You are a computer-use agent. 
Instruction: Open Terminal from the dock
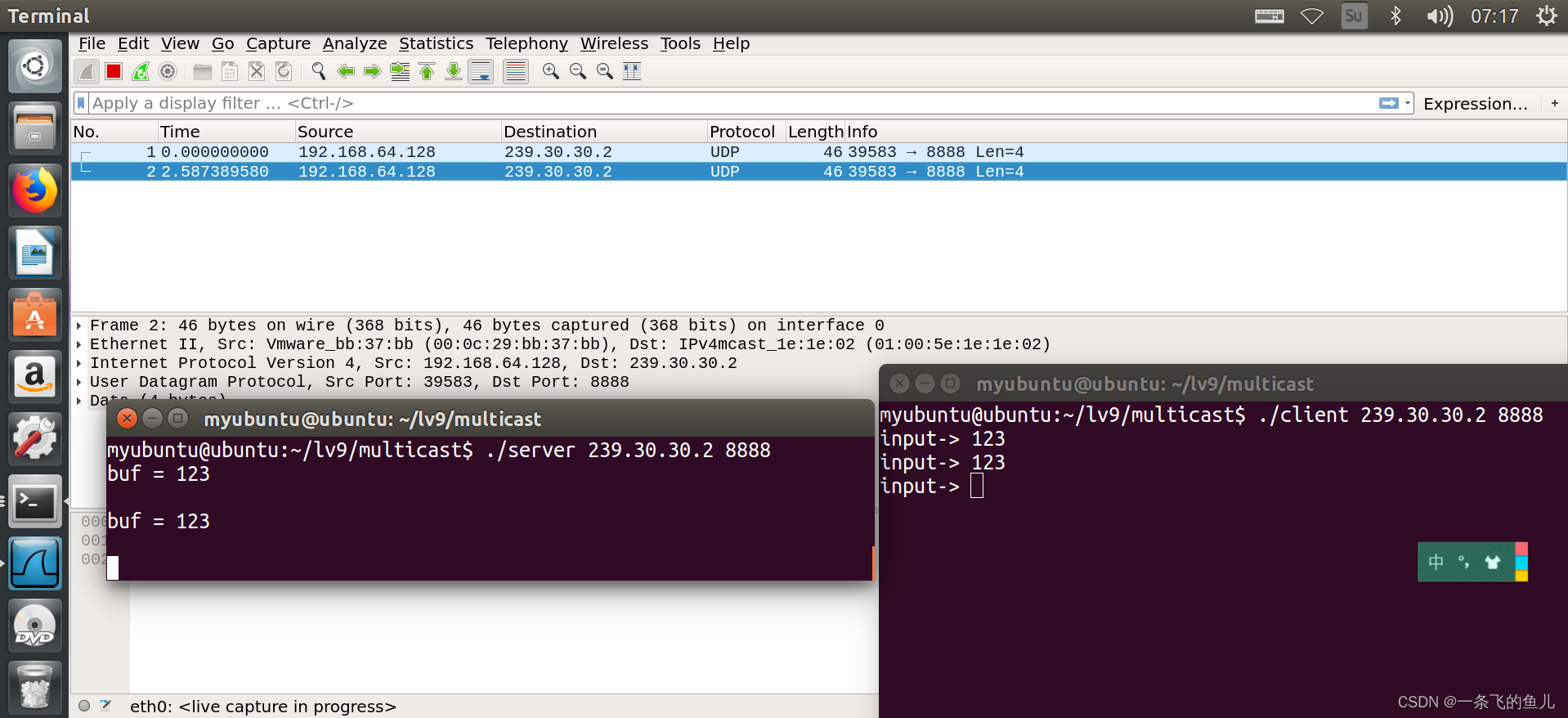tap(34, 501)
